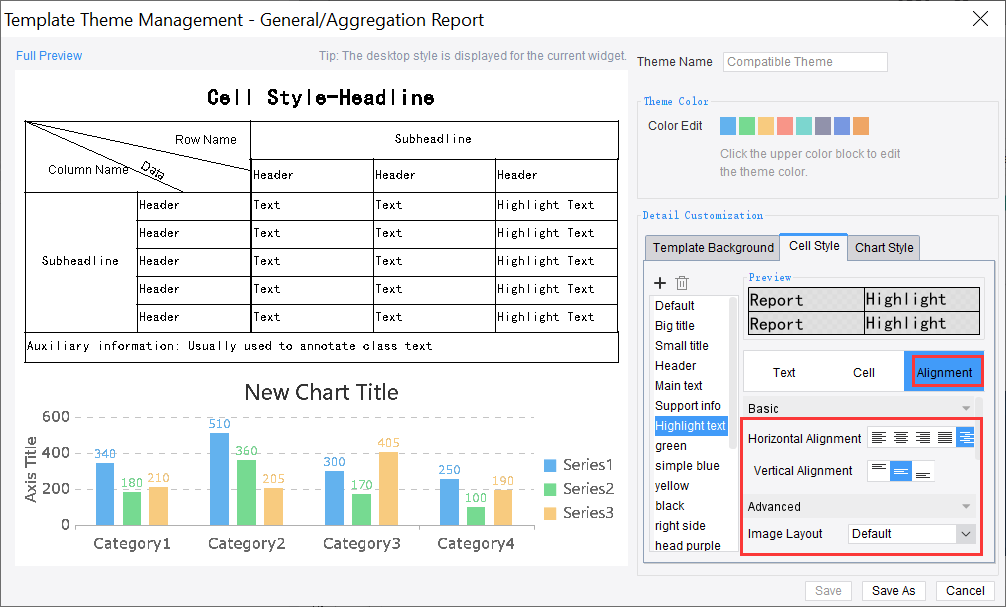Image resolution: width=1006 pixels, height=607 pixels.
Task: Switch to the Template Background tab
Action: [713, 248]
